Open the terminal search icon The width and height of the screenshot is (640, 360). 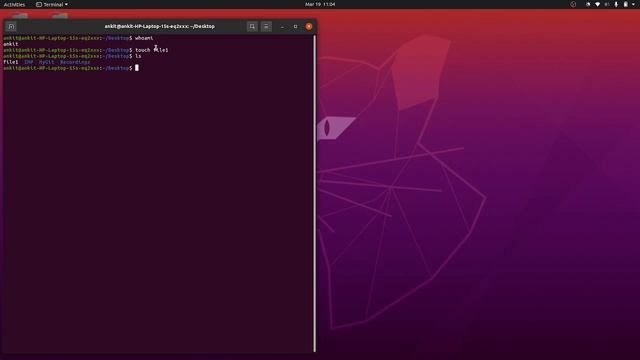(252, 27)
